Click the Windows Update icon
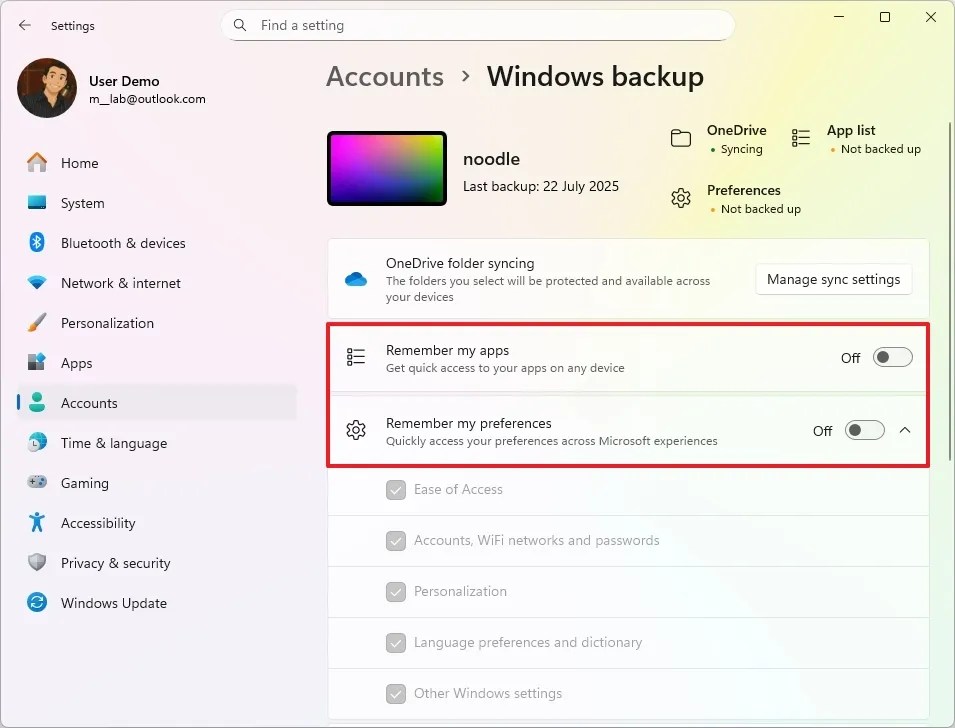 (x=35, y=603)
